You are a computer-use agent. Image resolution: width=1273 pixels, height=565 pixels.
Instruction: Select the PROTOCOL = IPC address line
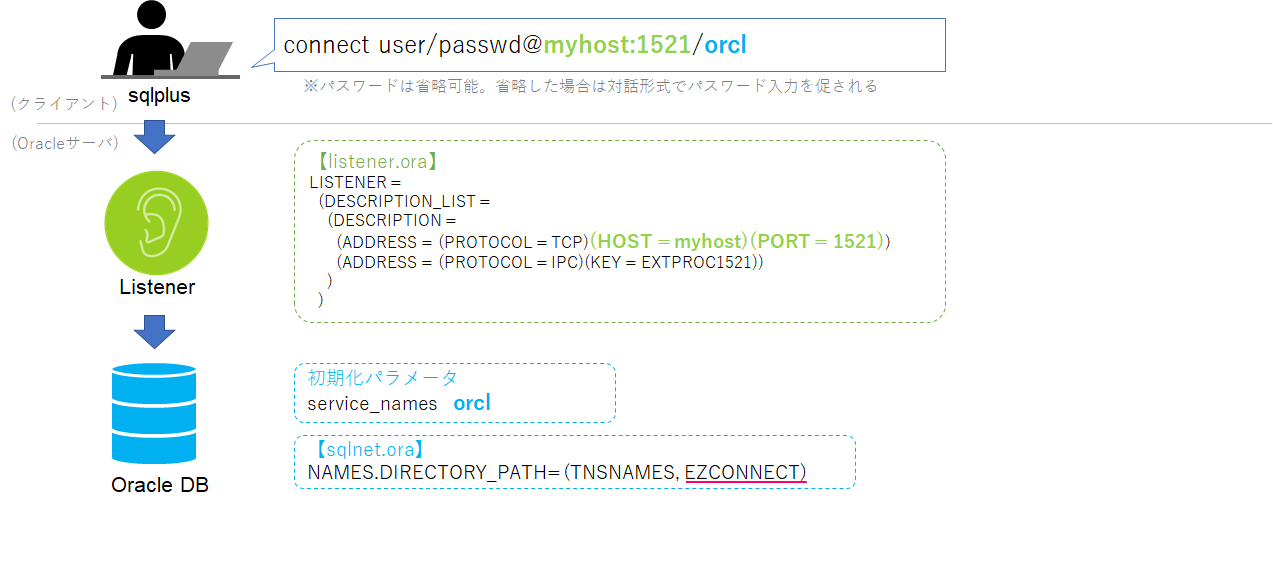click(551, 262)
